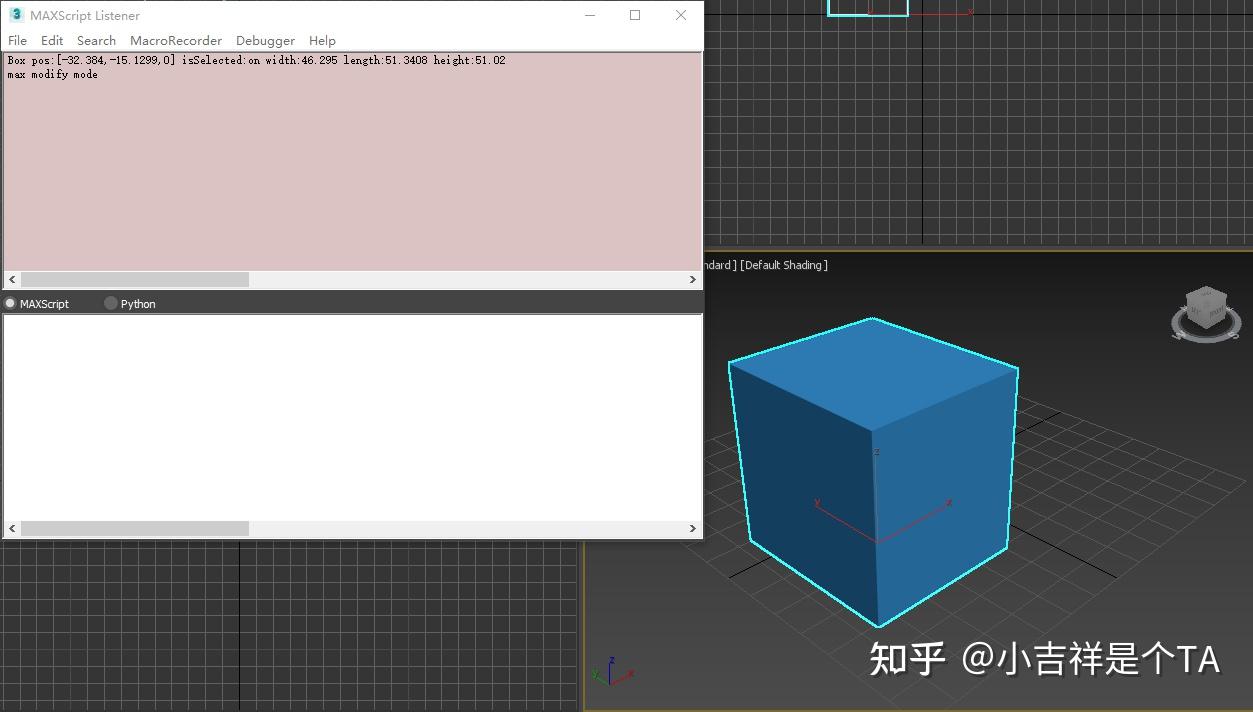Click the left scroll arrow of the input pane

[x=10, y=528]
